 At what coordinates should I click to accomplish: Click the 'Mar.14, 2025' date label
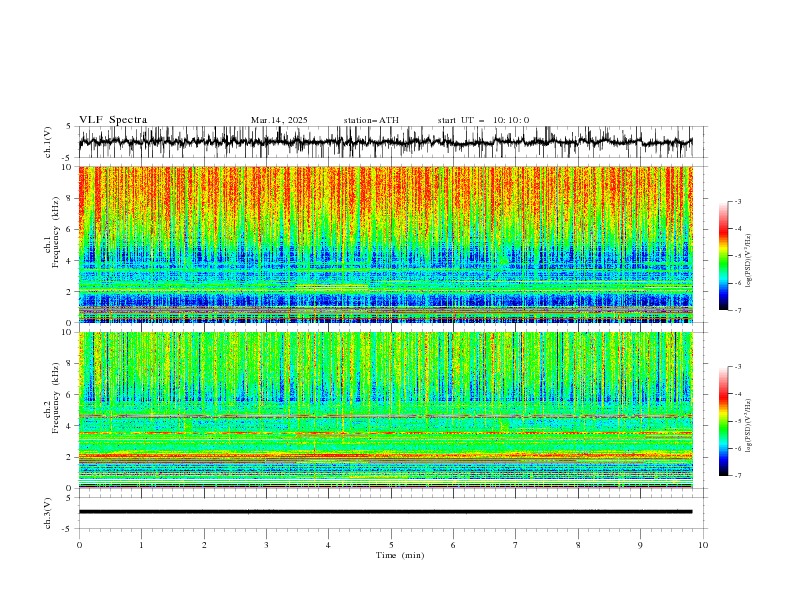point(279,120)
